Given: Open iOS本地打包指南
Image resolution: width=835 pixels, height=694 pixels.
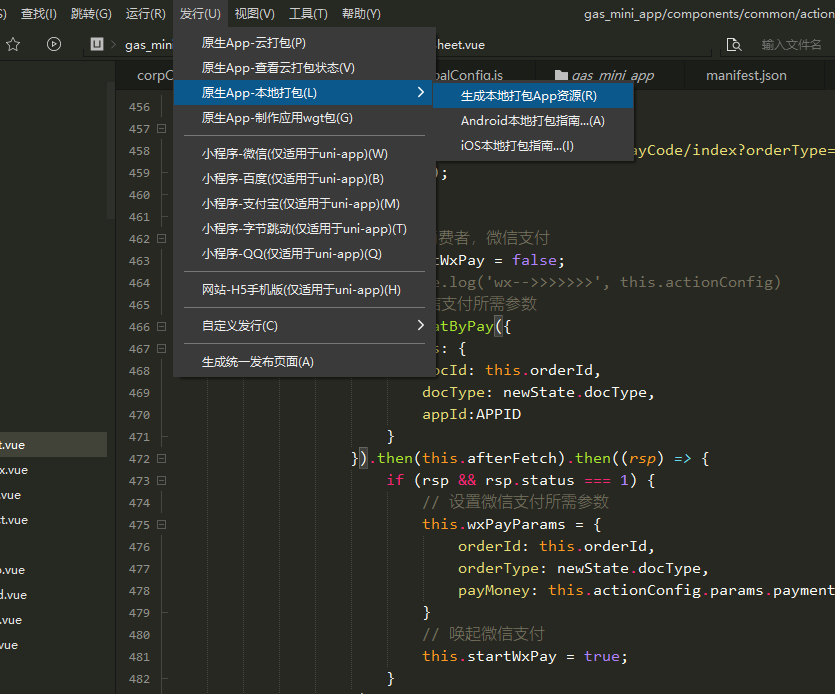Looking at the screenshot, I should point(533,146).
